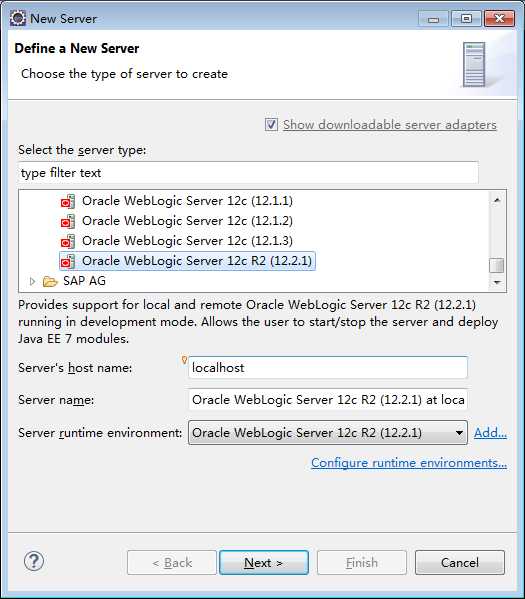Click the WebLogic 12.1.2 server icon
Image resolution: width=525 pixels, height=599 pixels.
click(68, 221)
